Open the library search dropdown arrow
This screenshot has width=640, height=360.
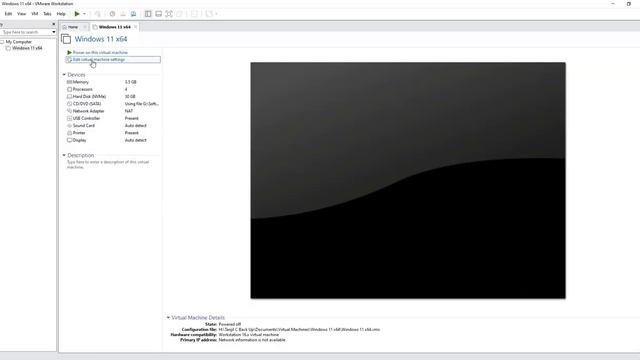53,32
